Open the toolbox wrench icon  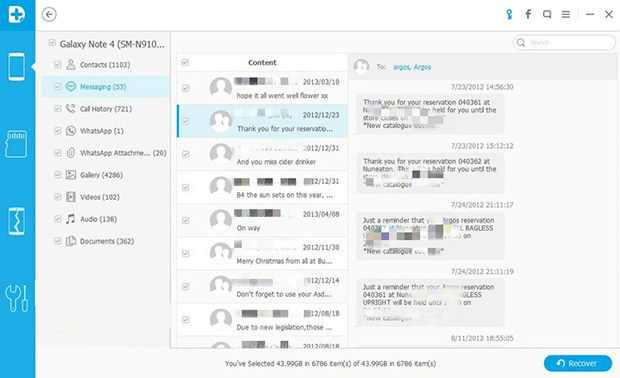[x=17, y=299]
